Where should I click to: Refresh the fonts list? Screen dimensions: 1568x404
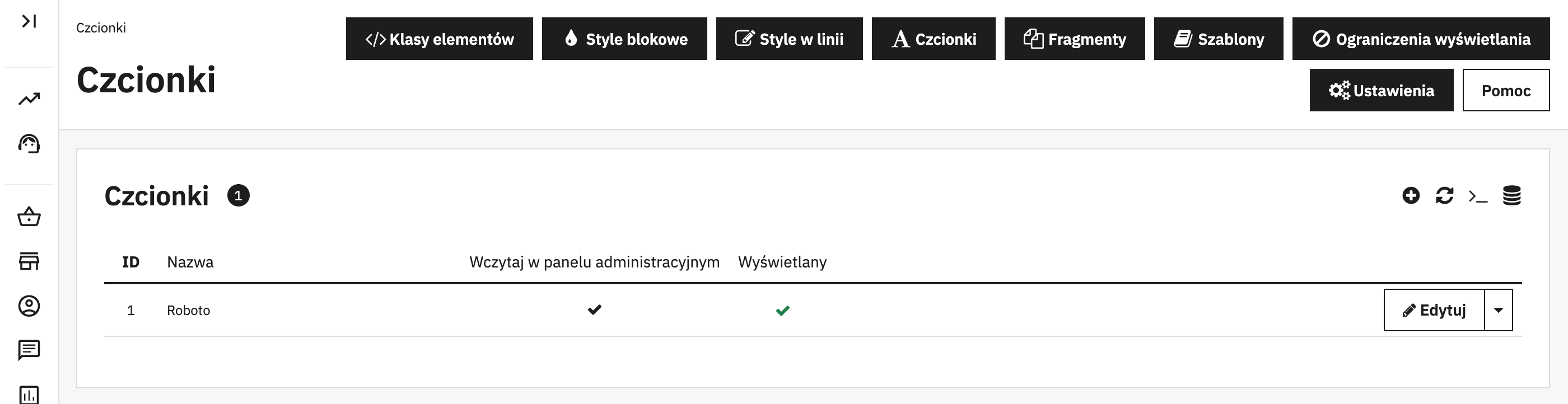tap(1444, 195)
